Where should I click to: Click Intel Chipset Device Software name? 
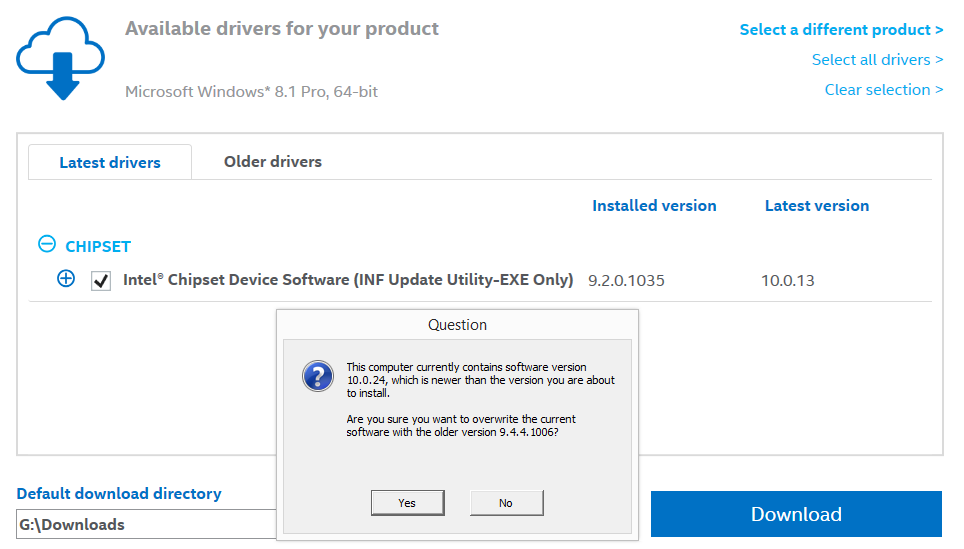click(x=348, y=280)
